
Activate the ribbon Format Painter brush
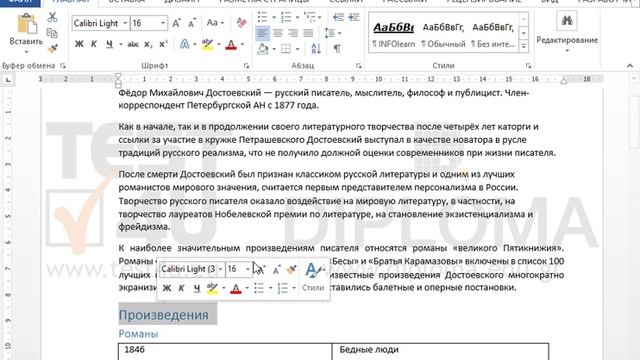52,49
